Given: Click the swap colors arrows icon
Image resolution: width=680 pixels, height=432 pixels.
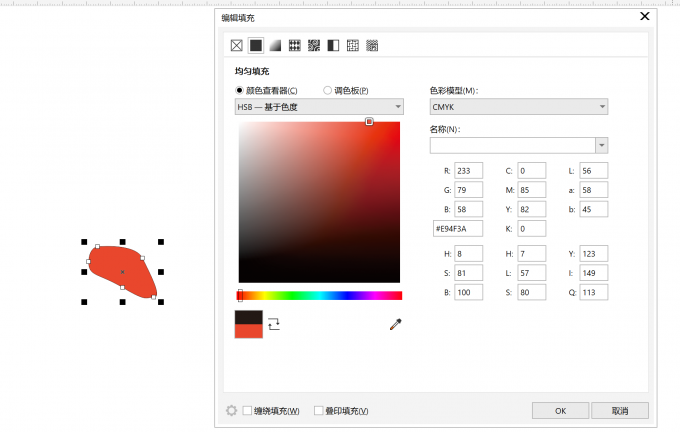Looking at the screenshot, I should (274, 324).
